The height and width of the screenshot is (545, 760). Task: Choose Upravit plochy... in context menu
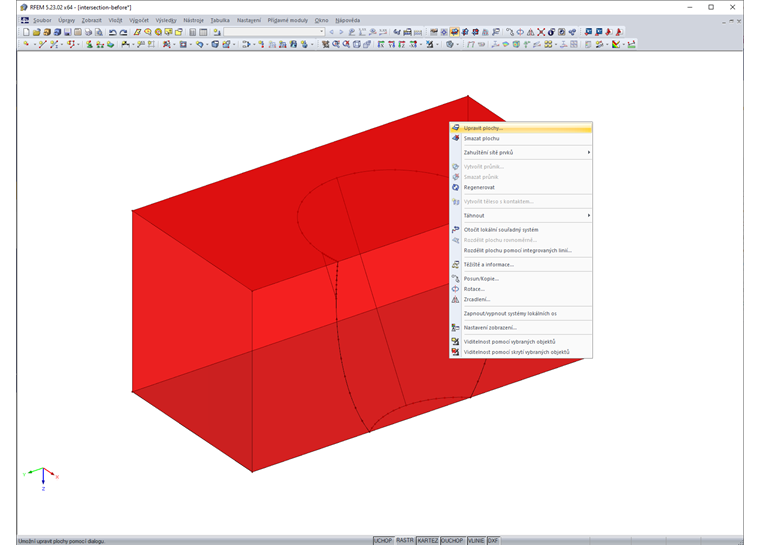[x=521, y=128]
